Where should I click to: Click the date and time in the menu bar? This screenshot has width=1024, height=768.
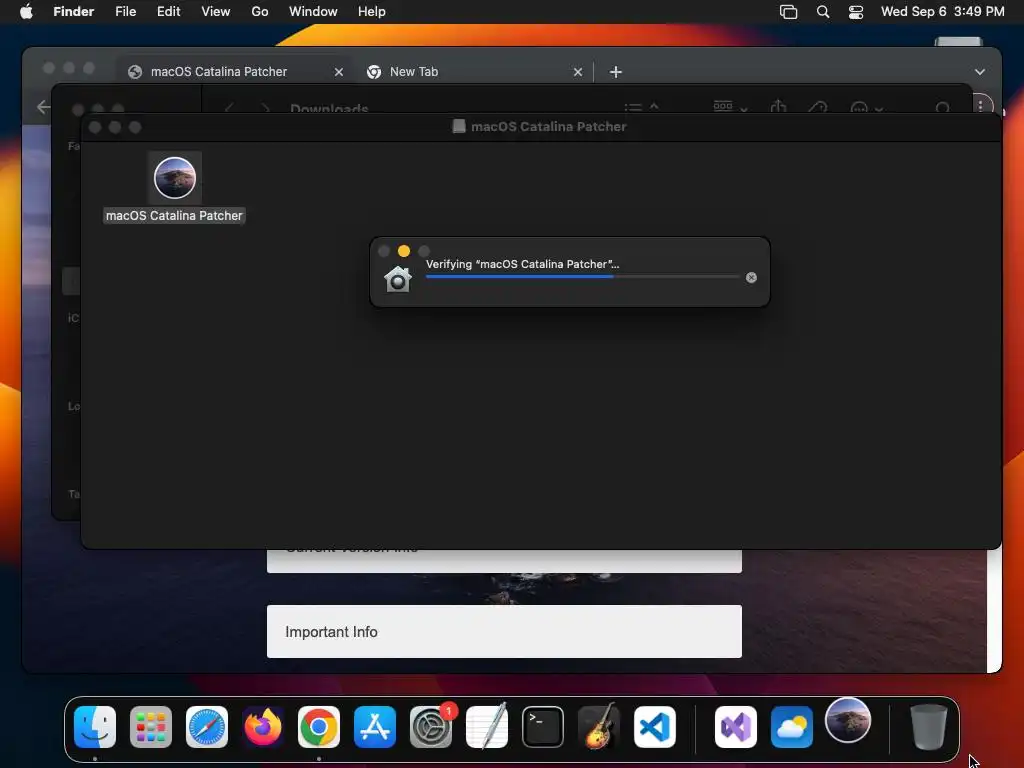point(942,11)
